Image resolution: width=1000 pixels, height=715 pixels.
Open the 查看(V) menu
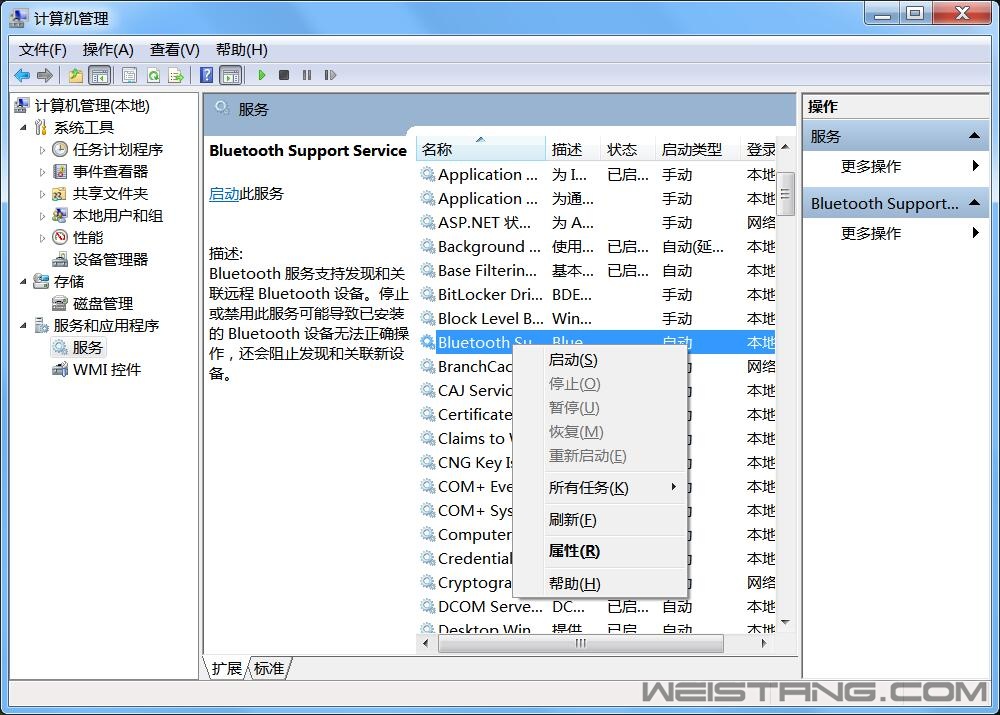pos(174,50)
